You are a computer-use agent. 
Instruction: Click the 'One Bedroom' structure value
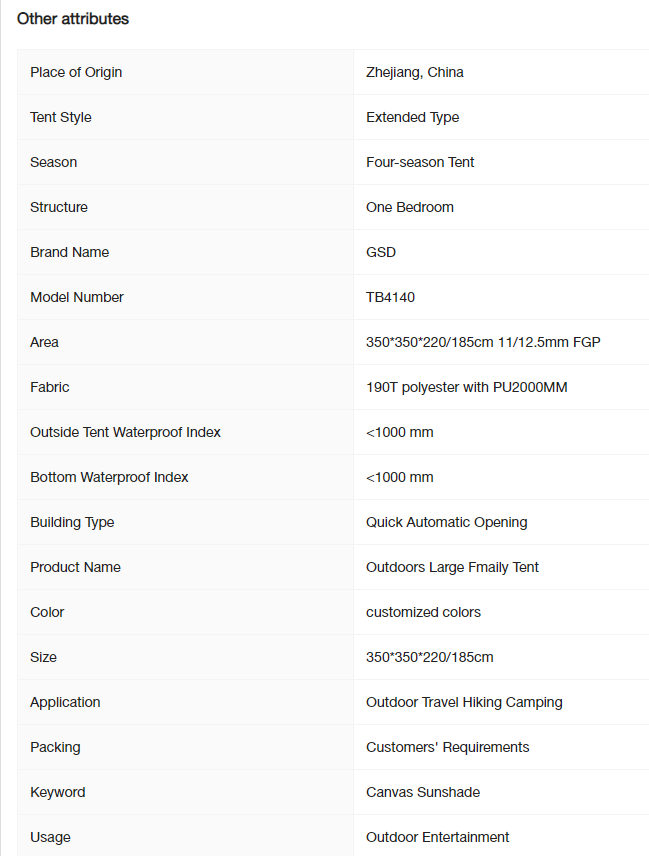coord(409,207)
